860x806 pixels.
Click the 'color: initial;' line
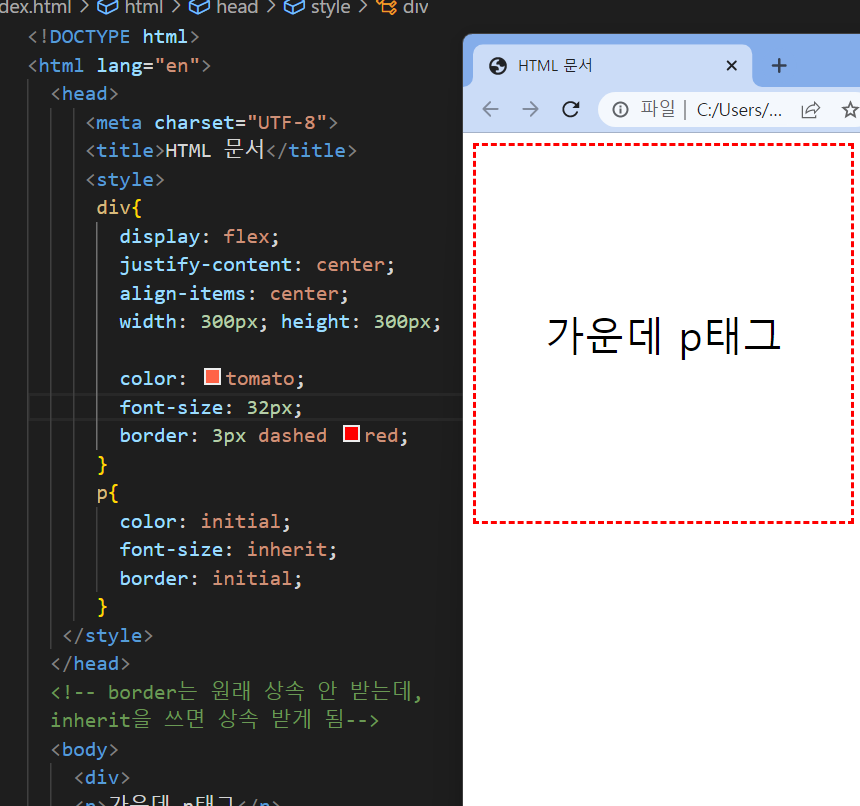pos(205,521)
